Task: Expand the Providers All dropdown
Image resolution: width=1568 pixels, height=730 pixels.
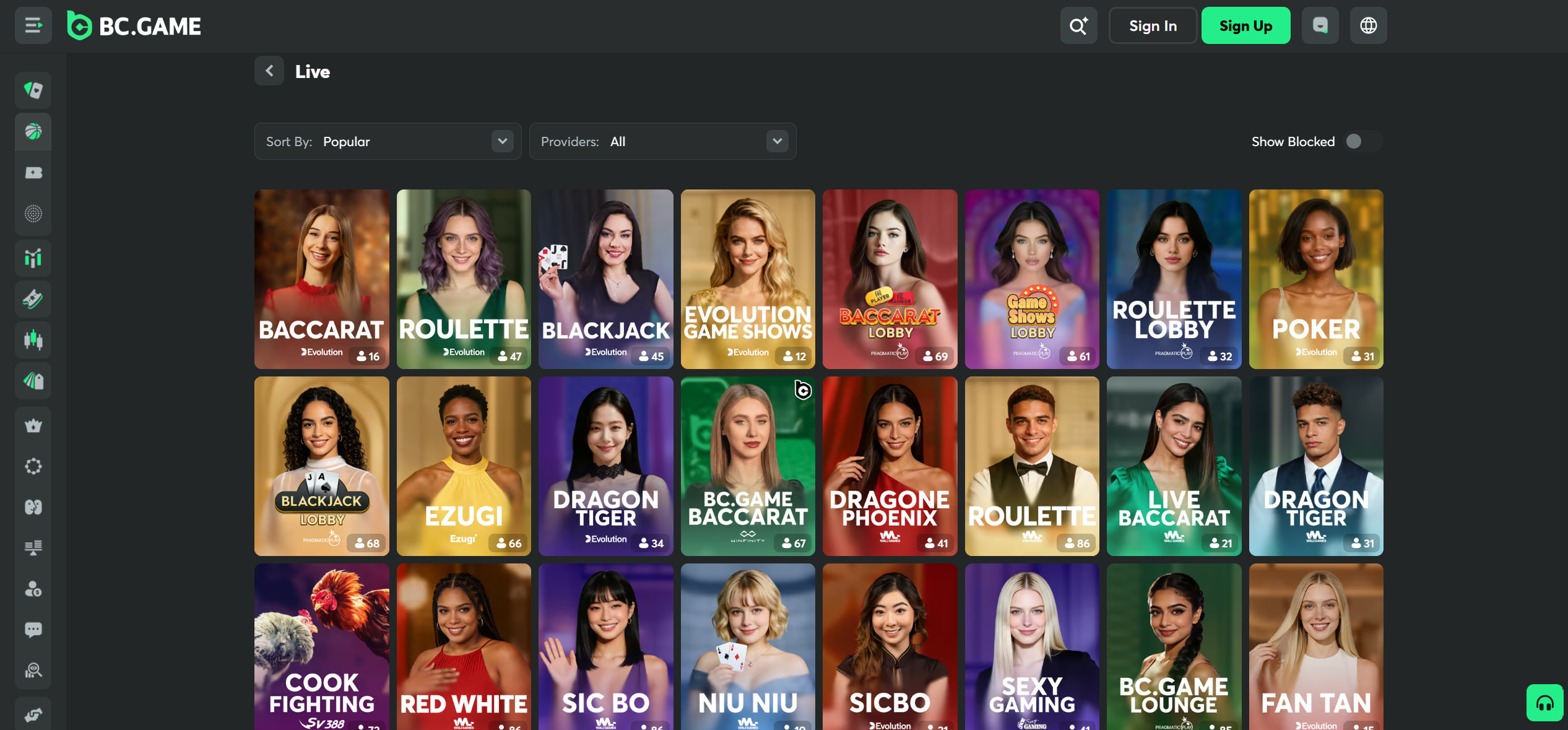Action: tap(662, 142)
